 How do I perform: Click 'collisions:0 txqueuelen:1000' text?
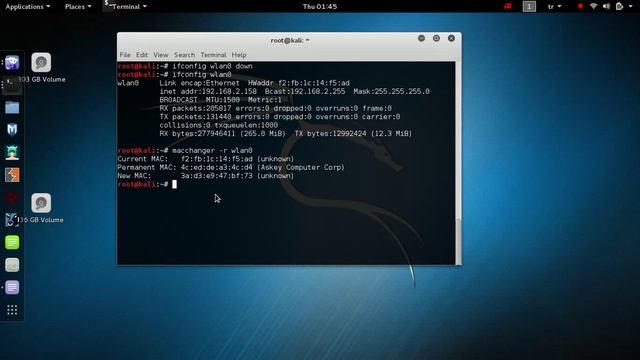(x=218, y=125)
